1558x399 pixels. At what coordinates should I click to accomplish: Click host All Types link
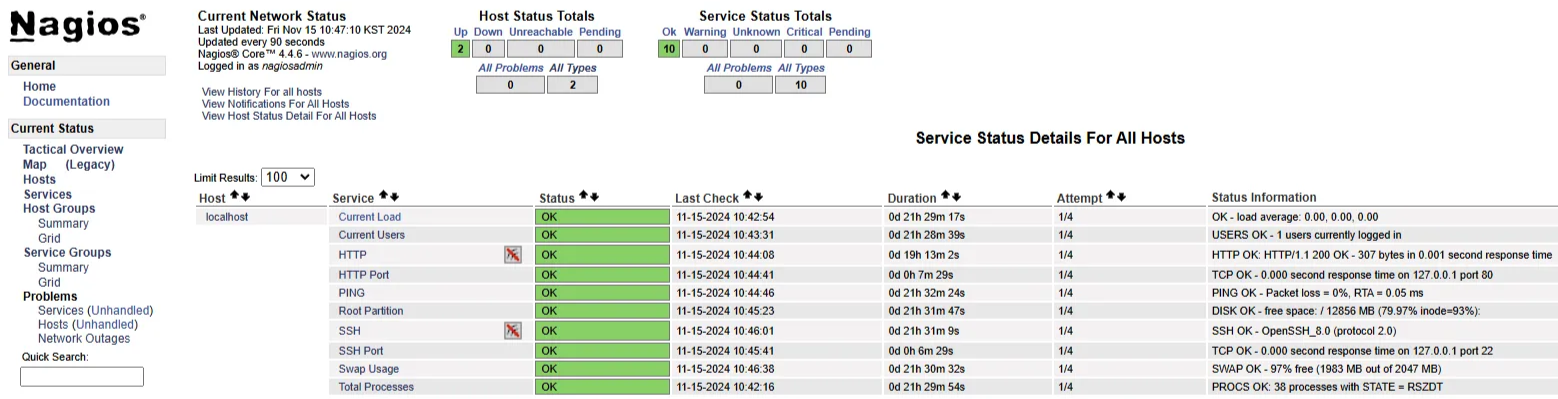573,68
